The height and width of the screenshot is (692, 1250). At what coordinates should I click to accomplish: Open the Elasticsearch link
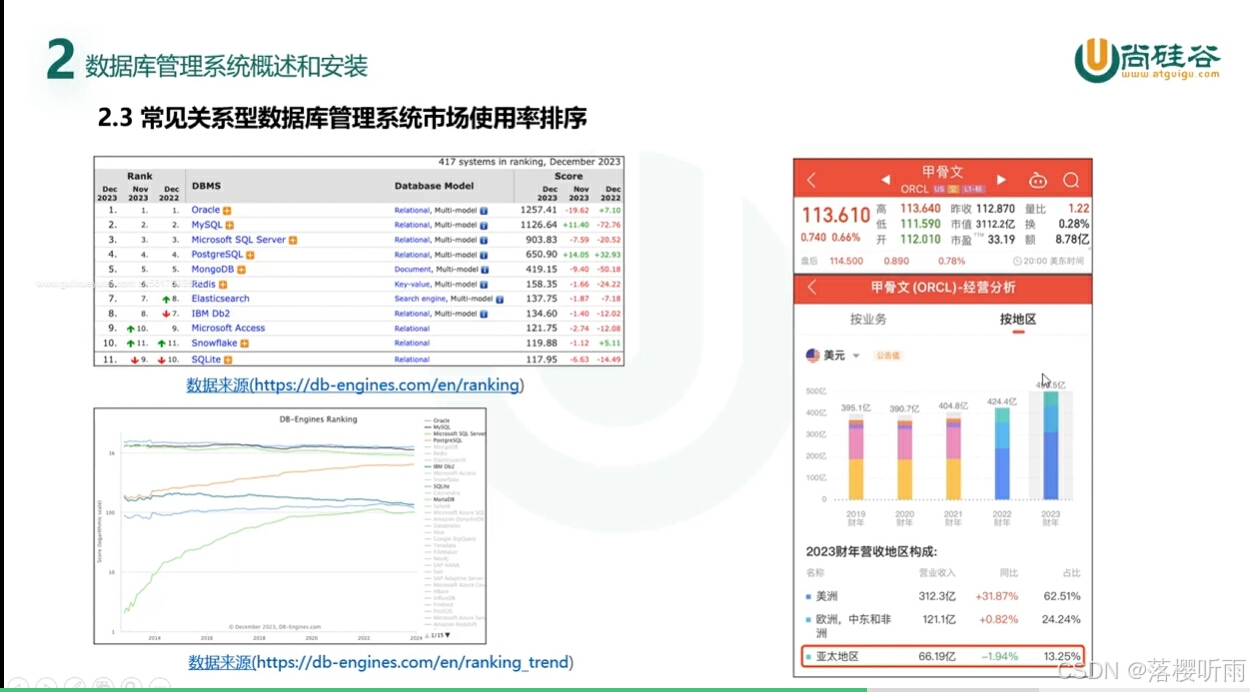pos(220,299)
